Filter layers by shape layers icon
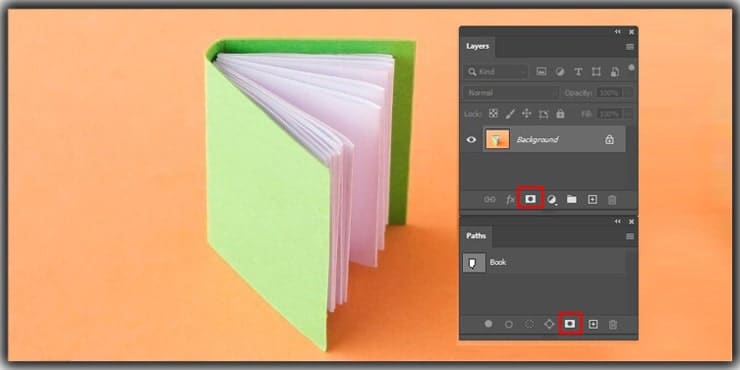The image size is (740, 370). (x=596, y=72)
